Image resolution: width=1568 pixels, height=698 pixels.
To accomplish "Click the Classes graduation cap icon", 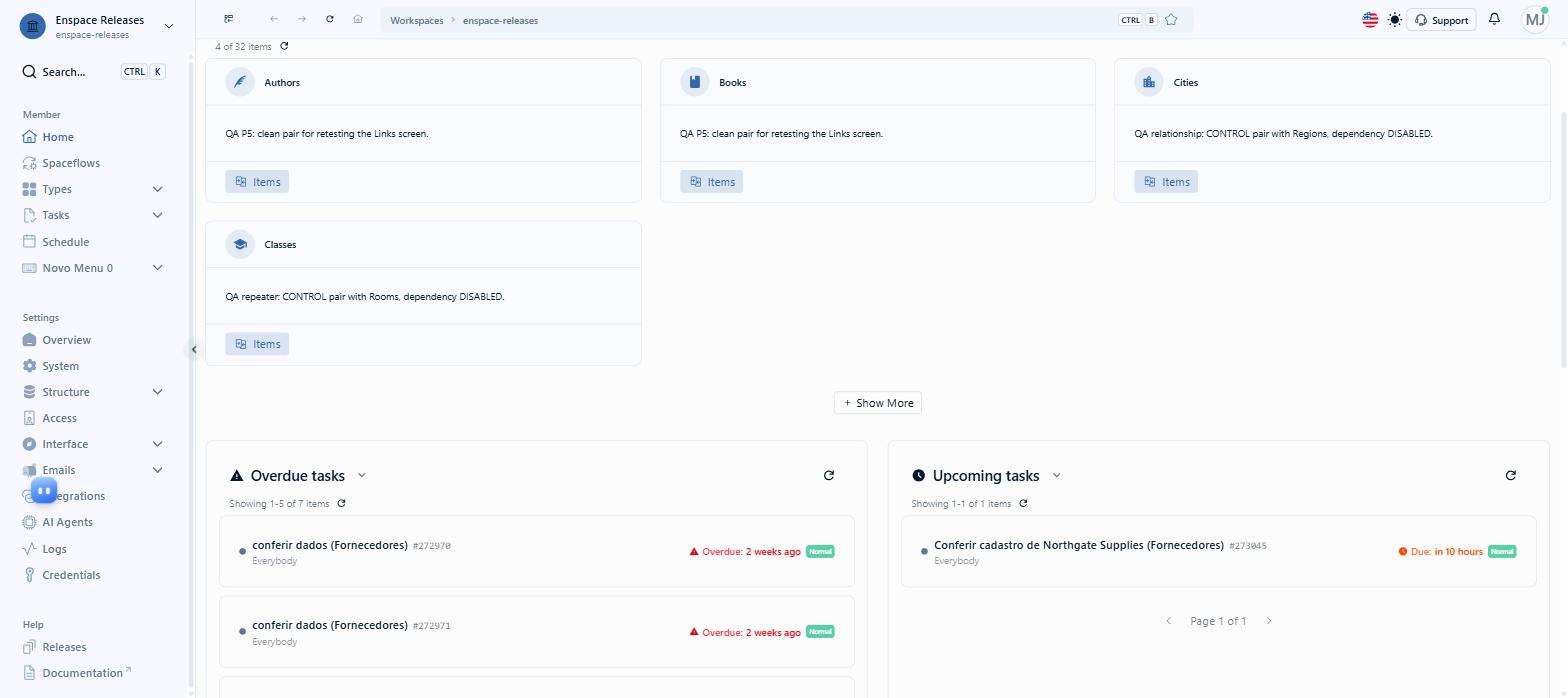I will (240, 244).
